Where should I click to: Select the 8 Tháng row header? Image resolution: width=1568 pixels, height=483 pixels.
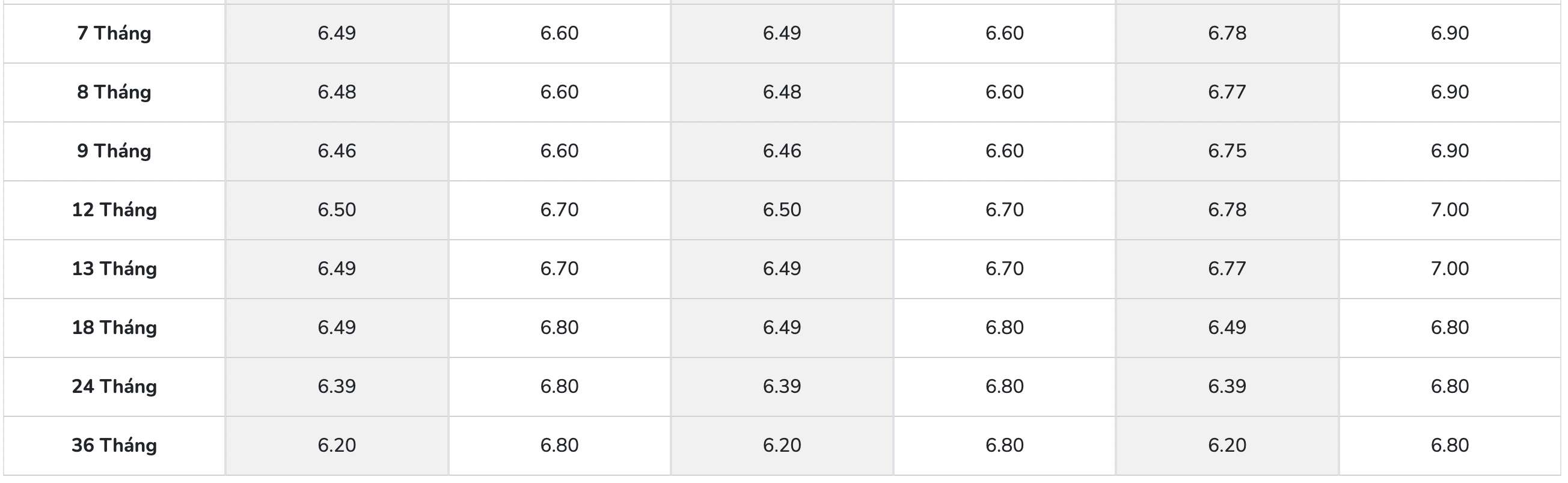coord(114,92)
